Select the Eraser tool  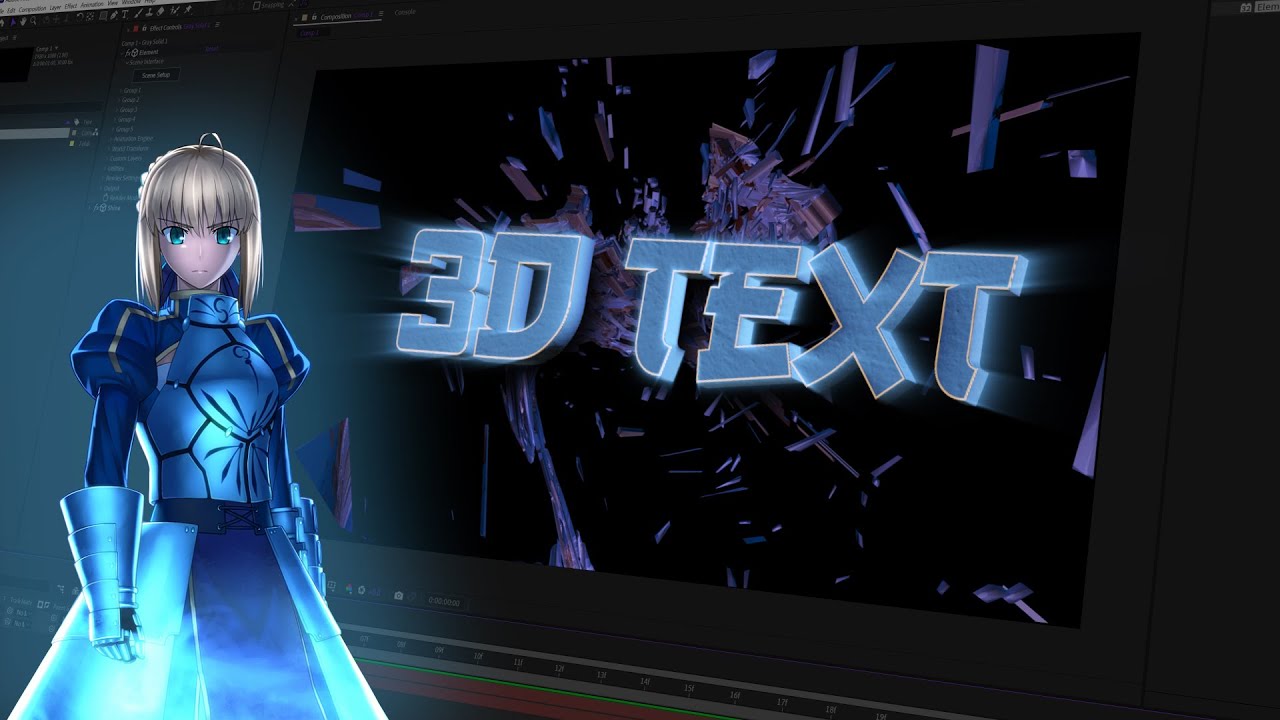point(160,11)
